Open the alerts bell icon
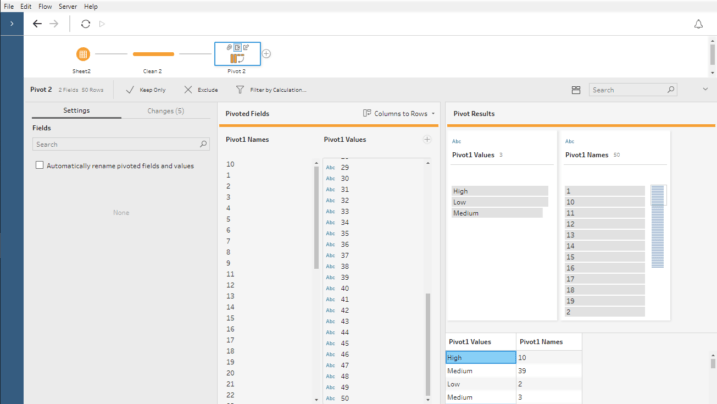This screenshot has height=404, width=717. (x=698, y=24)
